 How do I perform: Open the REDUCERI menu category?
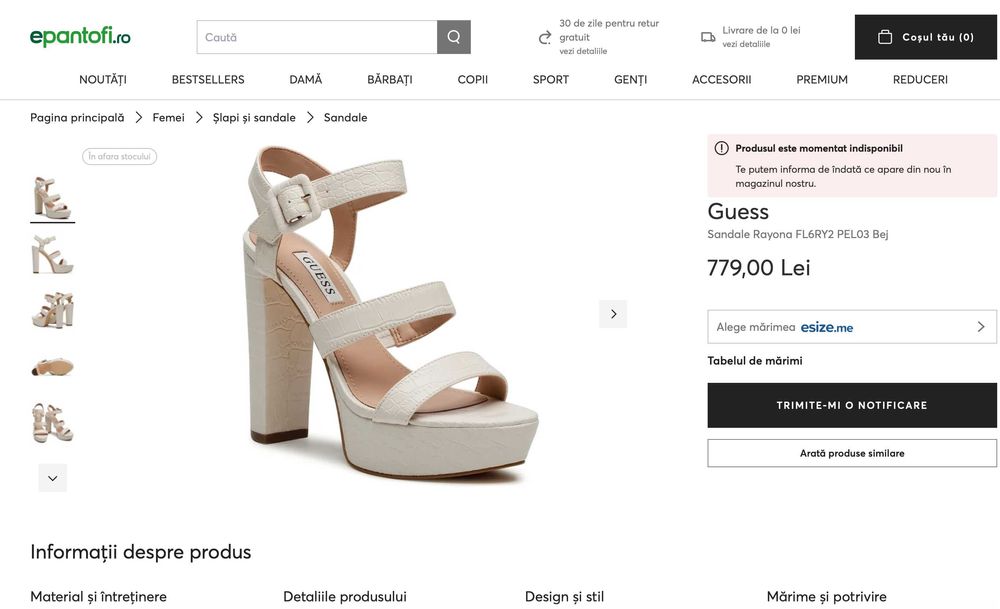point(920,80)
